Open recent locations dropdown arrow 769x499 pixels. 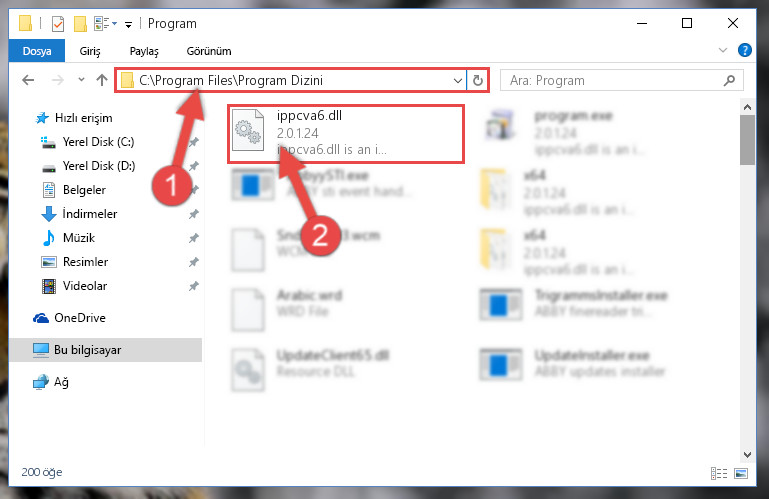point(81,79)
